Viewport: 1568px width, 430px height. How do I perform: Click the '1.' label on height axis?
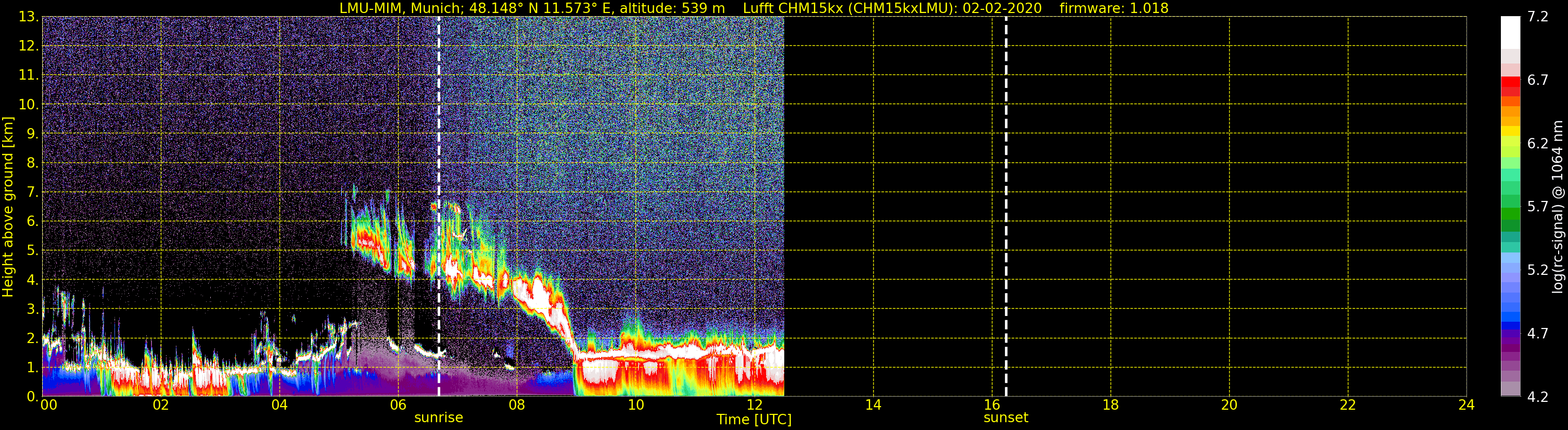(x=32, y=367)
